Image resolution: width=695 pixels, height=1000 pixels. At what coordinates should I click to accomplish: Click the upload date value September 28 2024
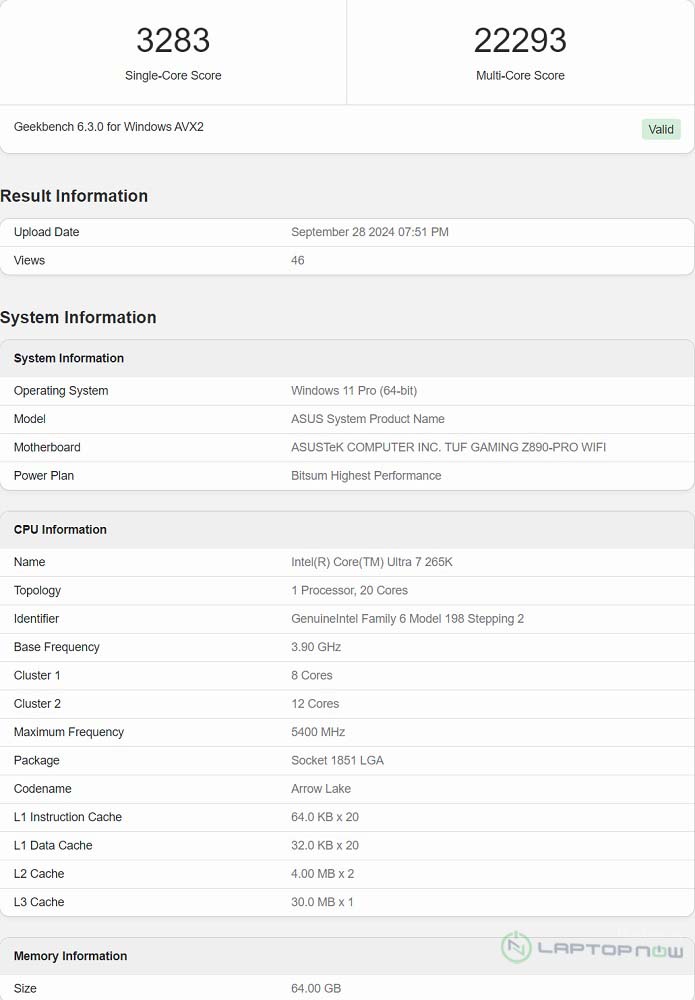(369, 232)
